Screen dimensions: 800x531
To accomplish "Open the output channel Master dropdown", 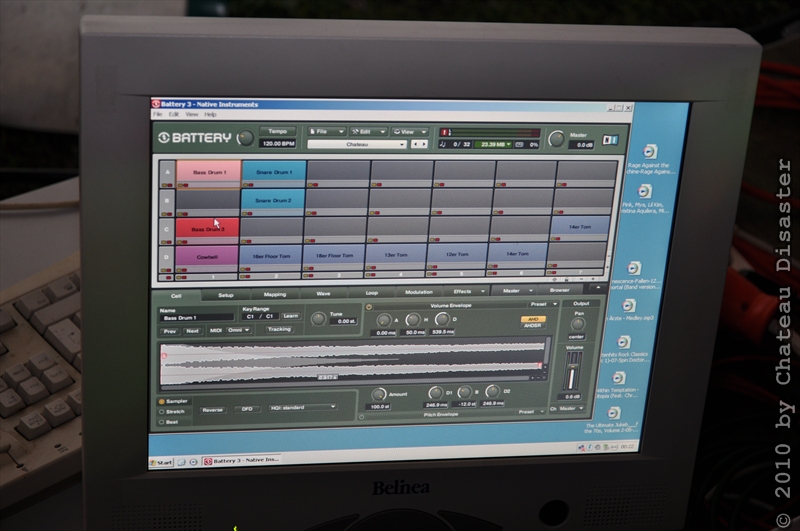I will coord(570,409).
